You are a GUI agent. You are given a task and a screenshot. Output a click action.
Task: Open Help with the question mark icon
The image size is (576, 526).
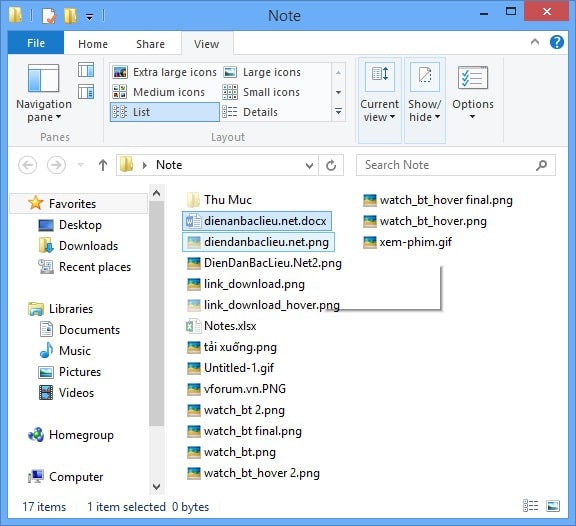(x=557, y=42)
